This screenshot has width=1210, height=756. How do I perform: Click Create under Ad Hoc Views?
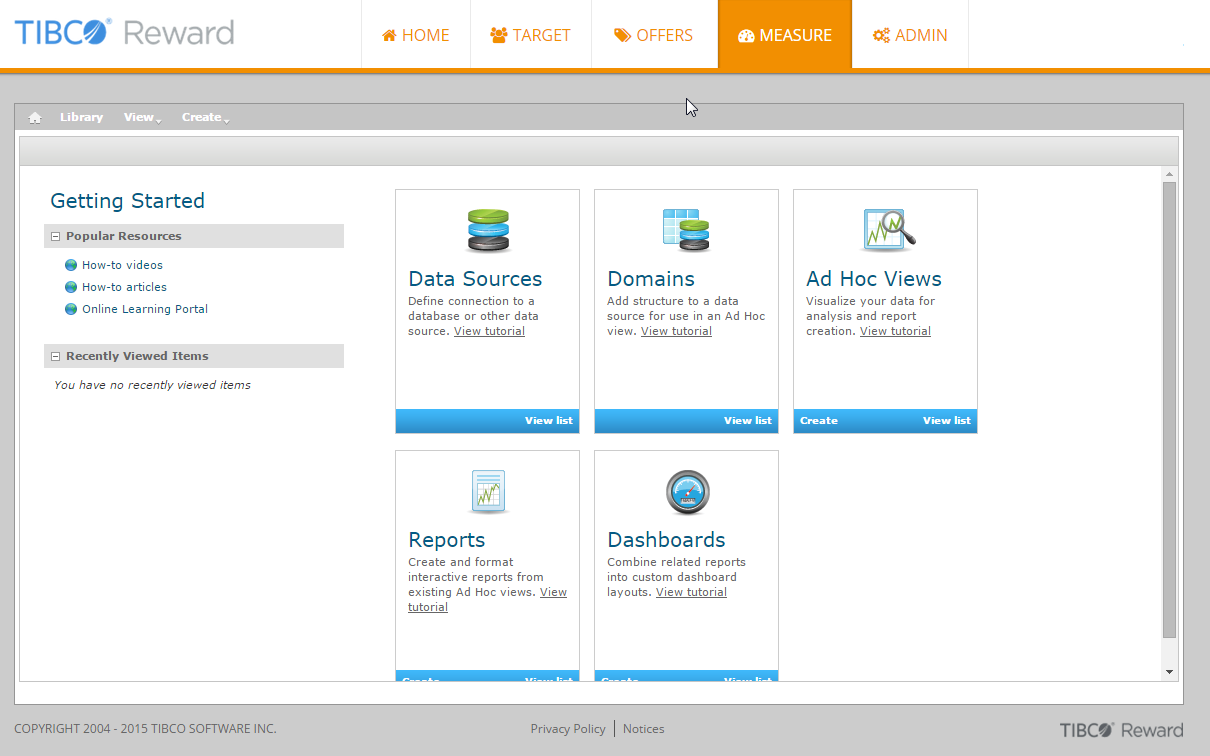coord(818,421)
